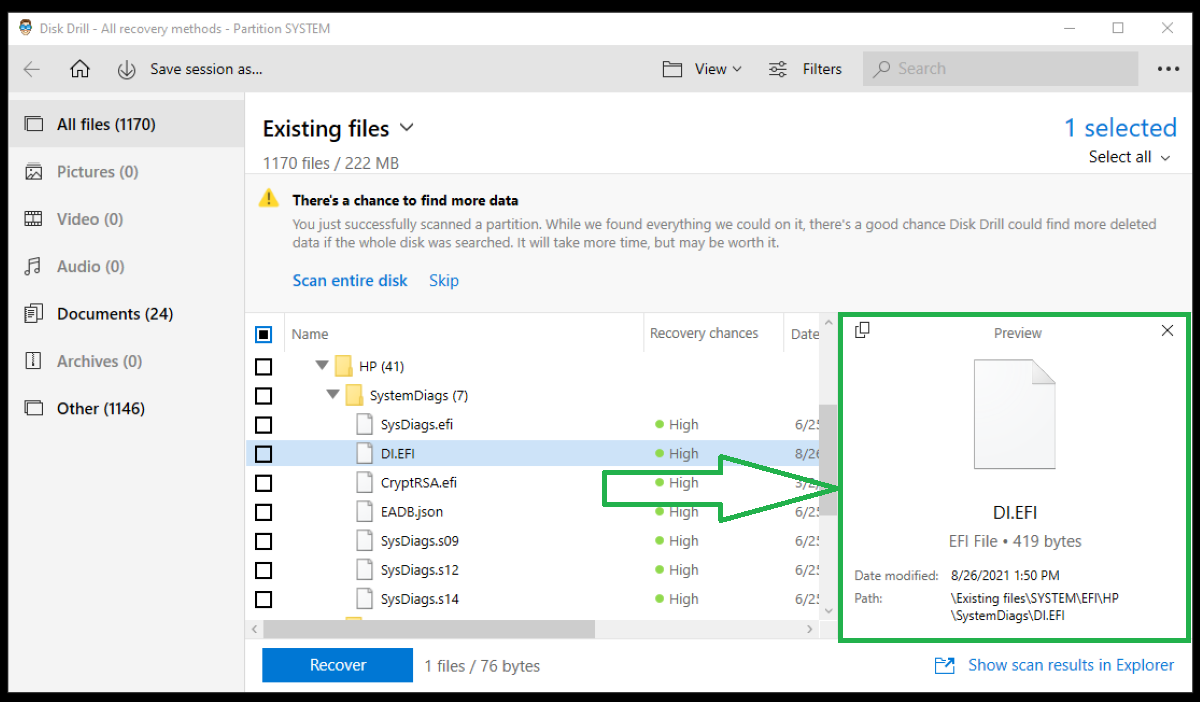The width and height of the screenshot is (1200, 702).
Task: Click the yellow warning triangle icon
Action: point(268,198)
